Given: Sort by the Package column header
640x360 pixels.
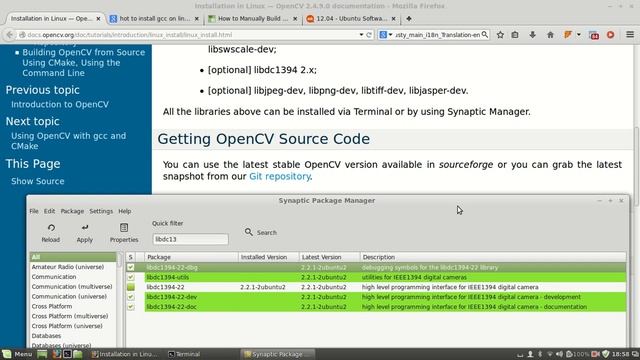Looking at the screenshot, I should point(191,257).
